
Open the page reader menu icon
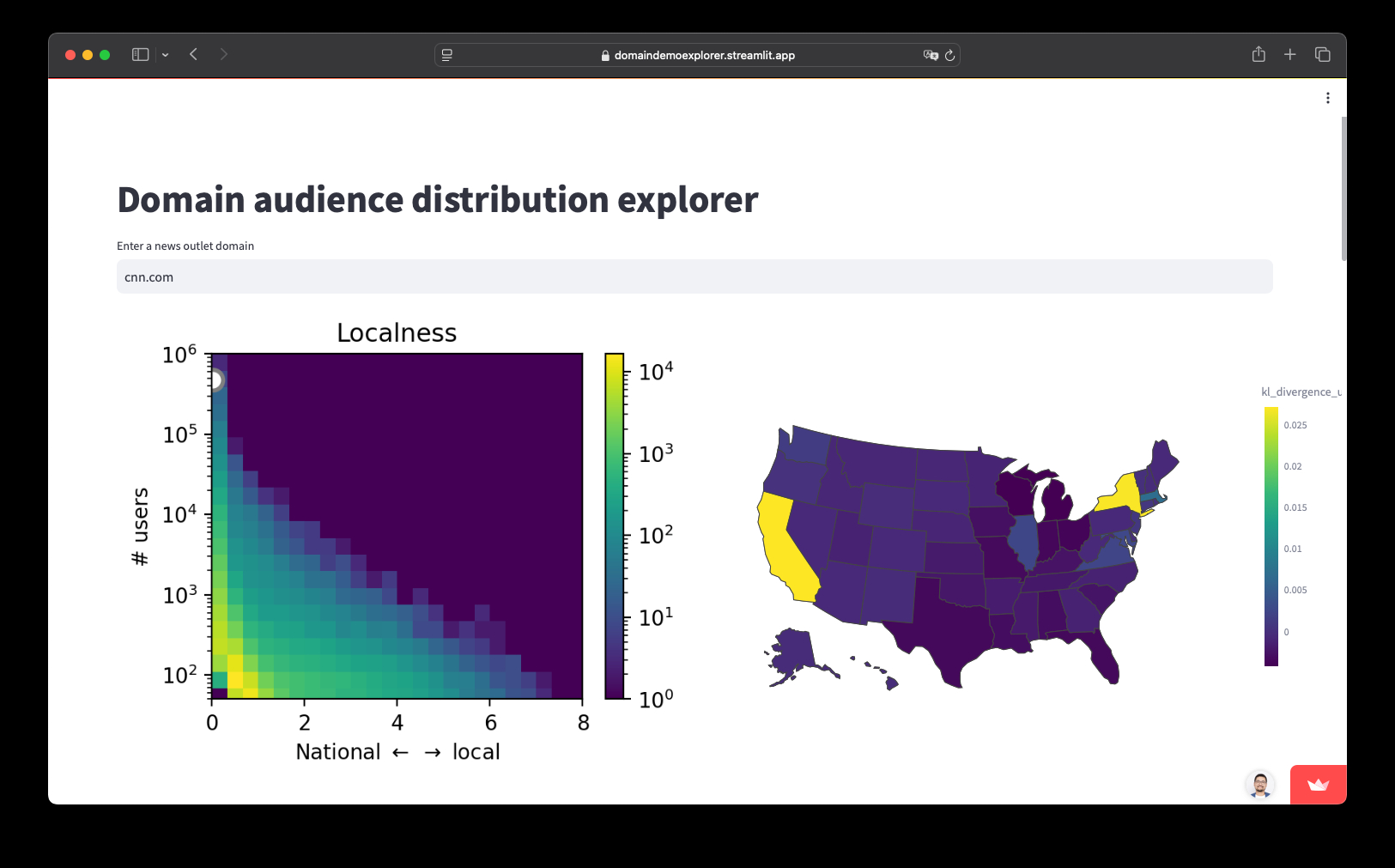pos(447,55)
